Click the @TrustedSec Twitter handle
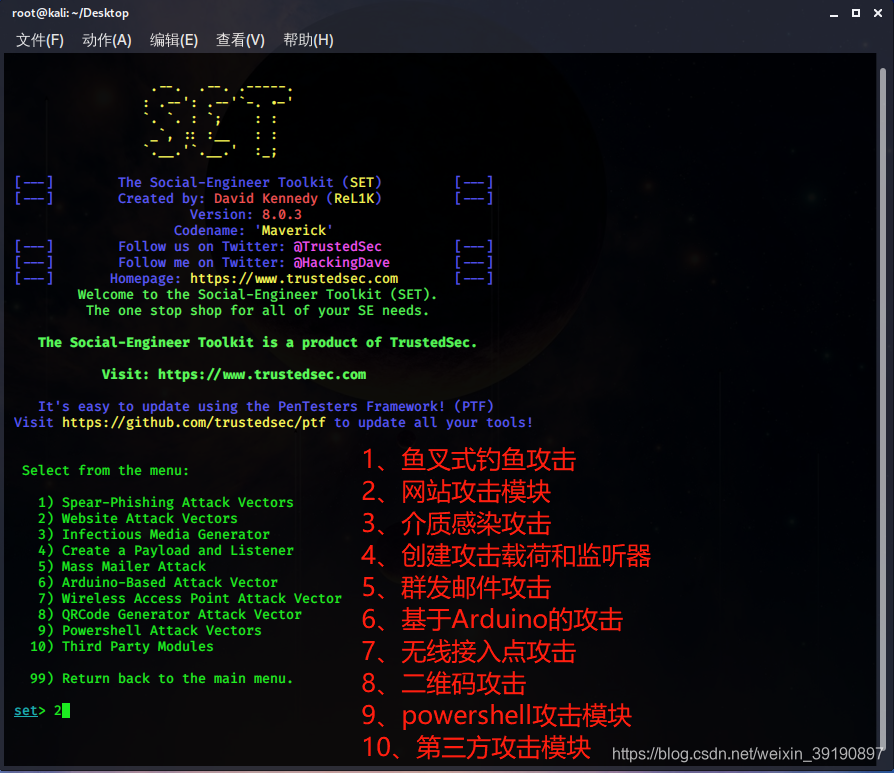Viewport: 894px width, 773px height. click(x=338, y=246)
